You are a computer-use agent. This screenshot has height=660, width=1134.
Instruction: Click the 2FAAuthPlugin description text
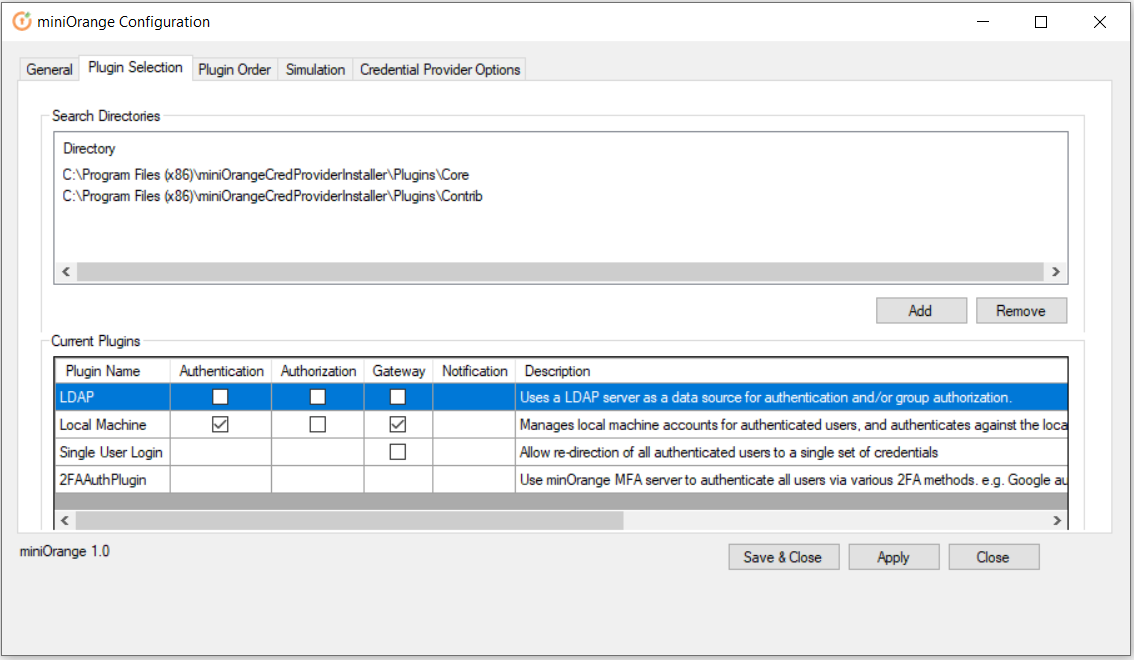coord(793,480)
